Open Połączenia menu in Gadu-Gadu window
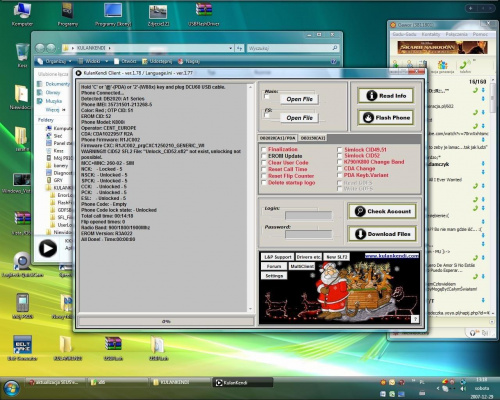 [x=457, y=34]
